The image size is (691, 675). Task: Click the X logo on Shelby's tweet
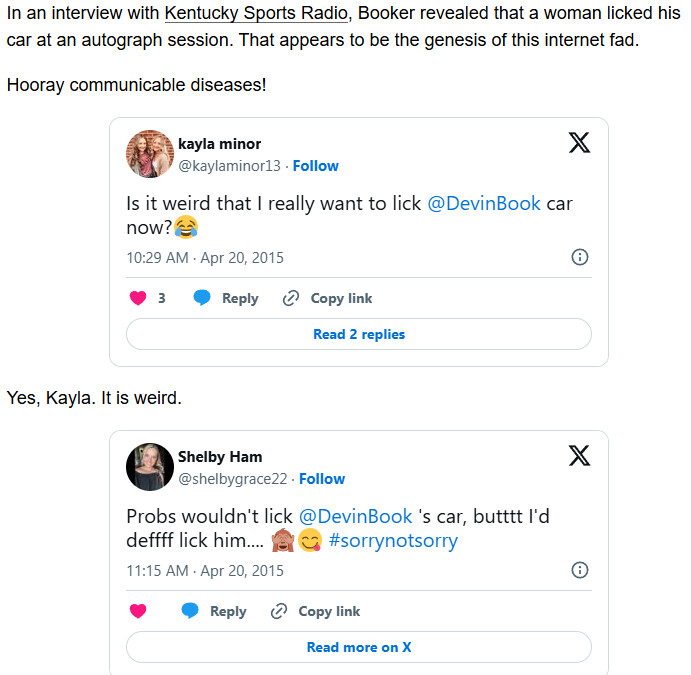pos(579,456)
